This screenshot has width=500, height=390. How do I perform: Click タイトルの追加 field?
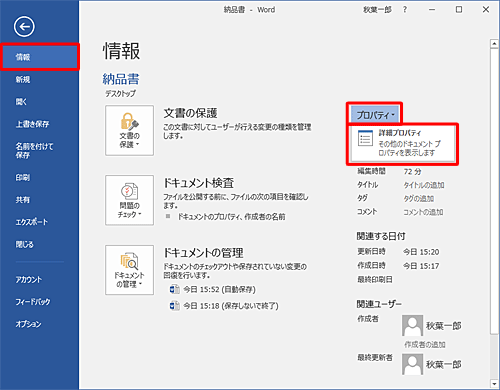(424, 185)
